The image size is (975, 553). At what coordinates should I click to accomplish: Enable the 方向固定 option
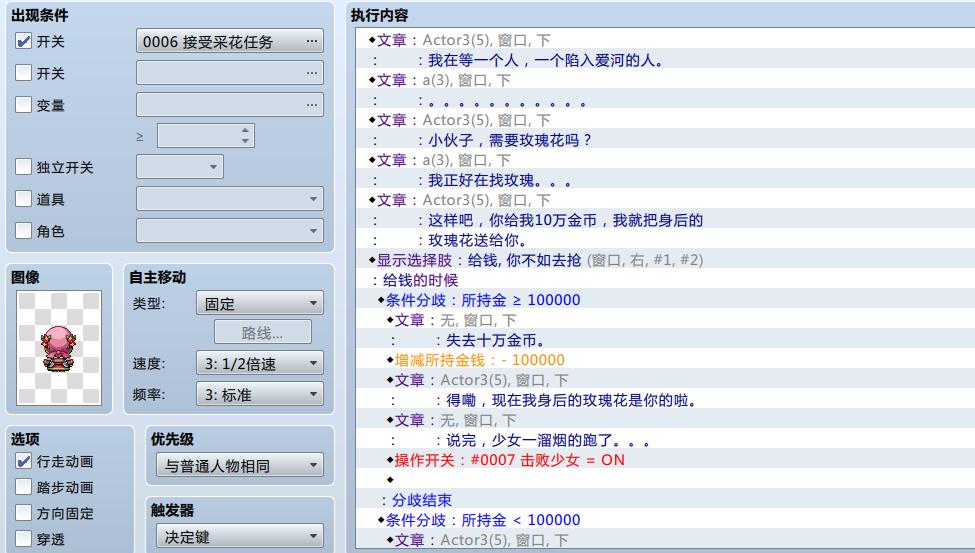click(x=24, y=513)
